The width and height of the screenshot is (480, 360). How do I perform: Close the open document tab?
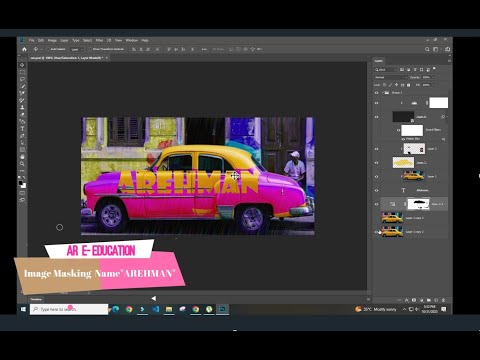click(107, 58)
